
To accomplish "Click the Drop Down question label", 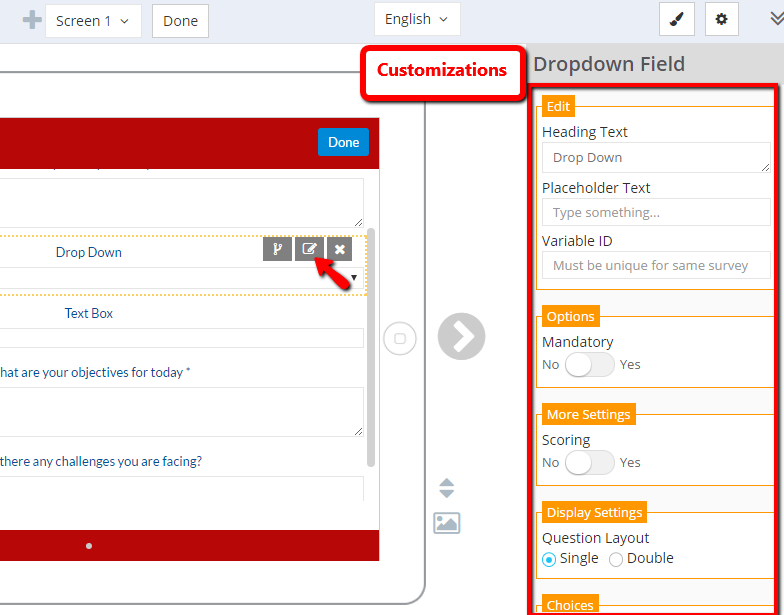I will tap(88, 252).
